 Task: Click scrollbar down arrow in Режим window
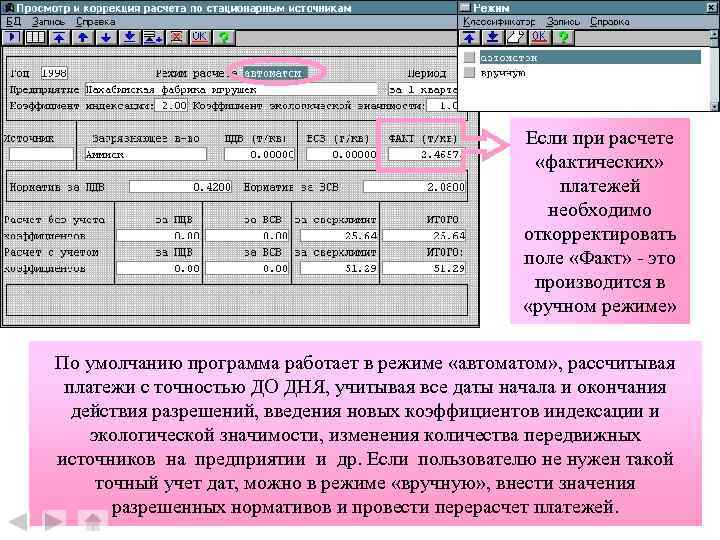click(x=714, y=106)
